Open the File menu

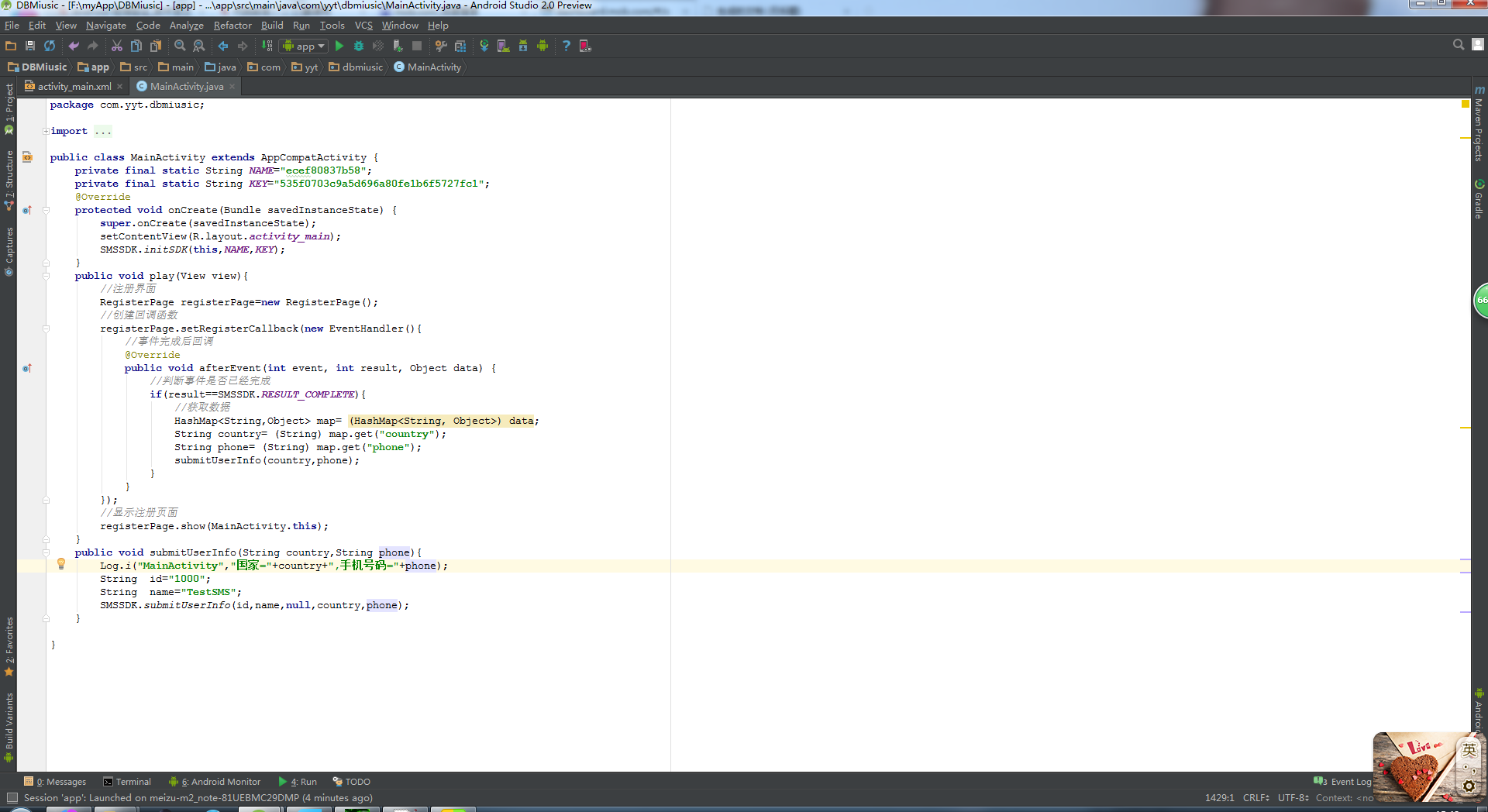[12, 26]
